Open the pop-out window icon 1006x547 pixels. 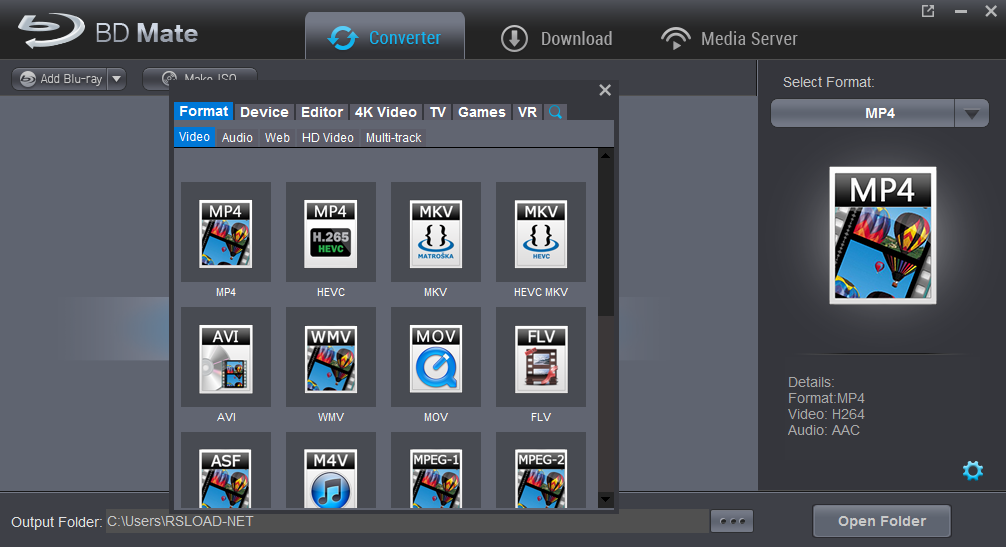tap(928, 11)
